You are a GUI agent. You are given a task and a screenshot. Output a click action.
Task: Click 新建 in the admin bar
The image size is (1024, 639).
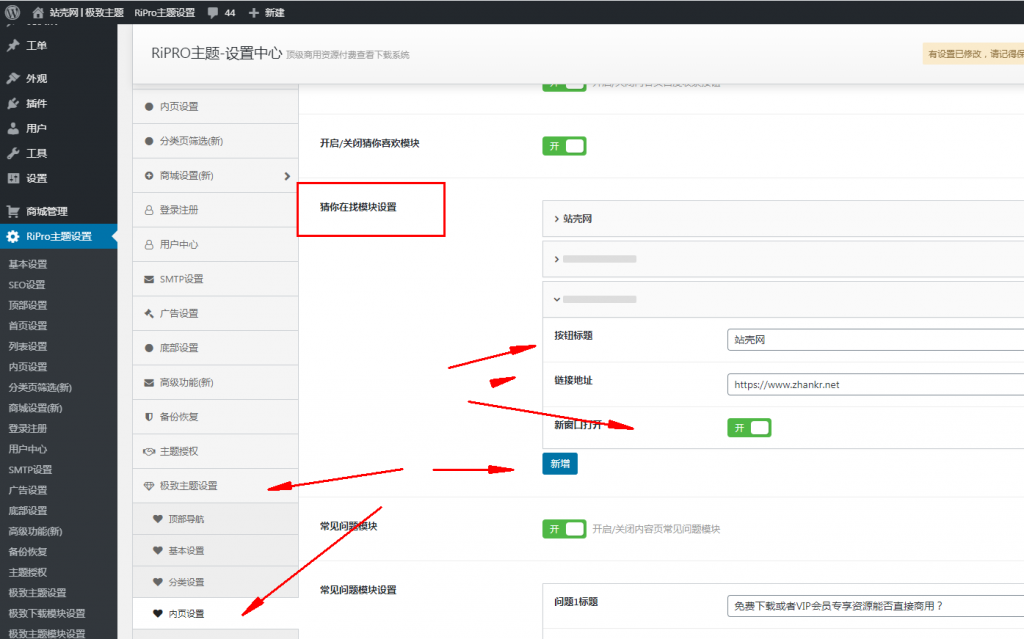click(275, 12)
